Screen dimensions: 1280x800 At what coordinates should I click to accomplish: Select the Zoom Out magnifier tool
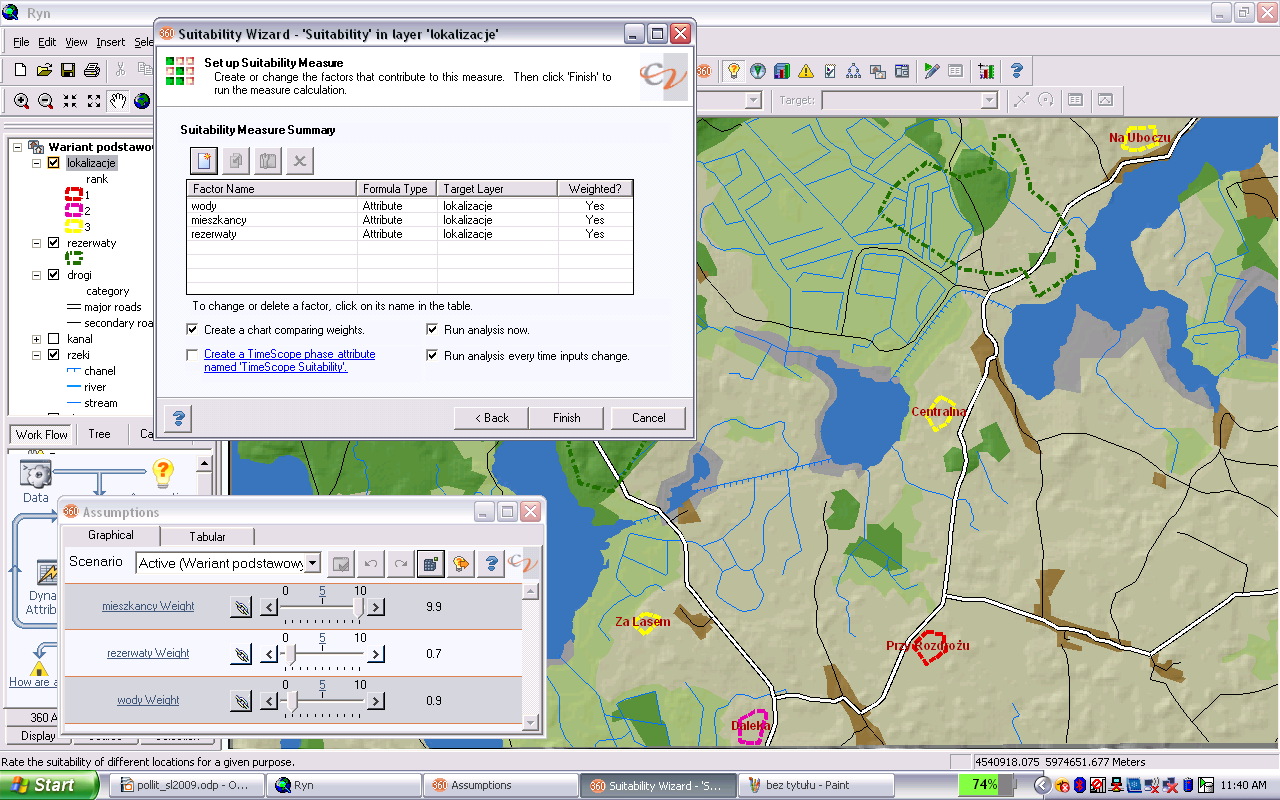click(x=46, y=101)
